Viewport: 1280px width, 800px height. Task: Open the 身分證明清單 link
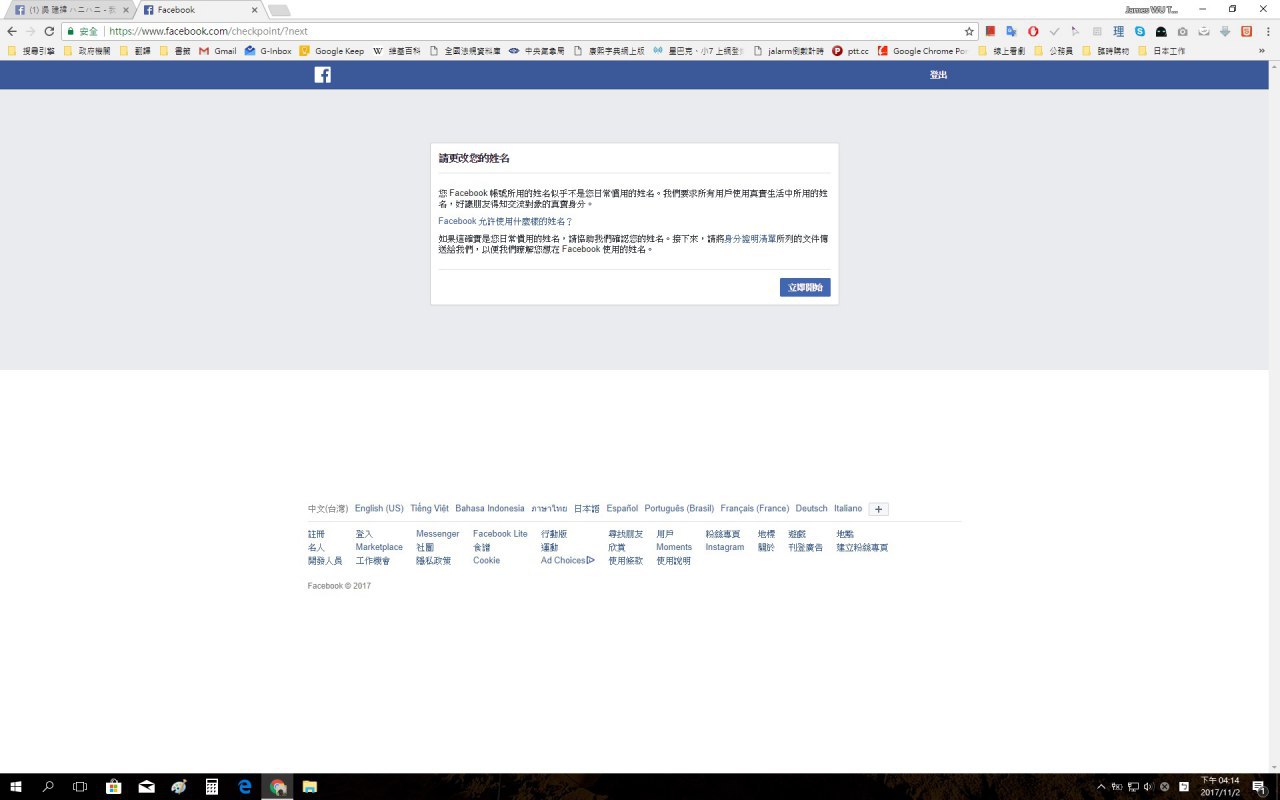tap(749, 238)
